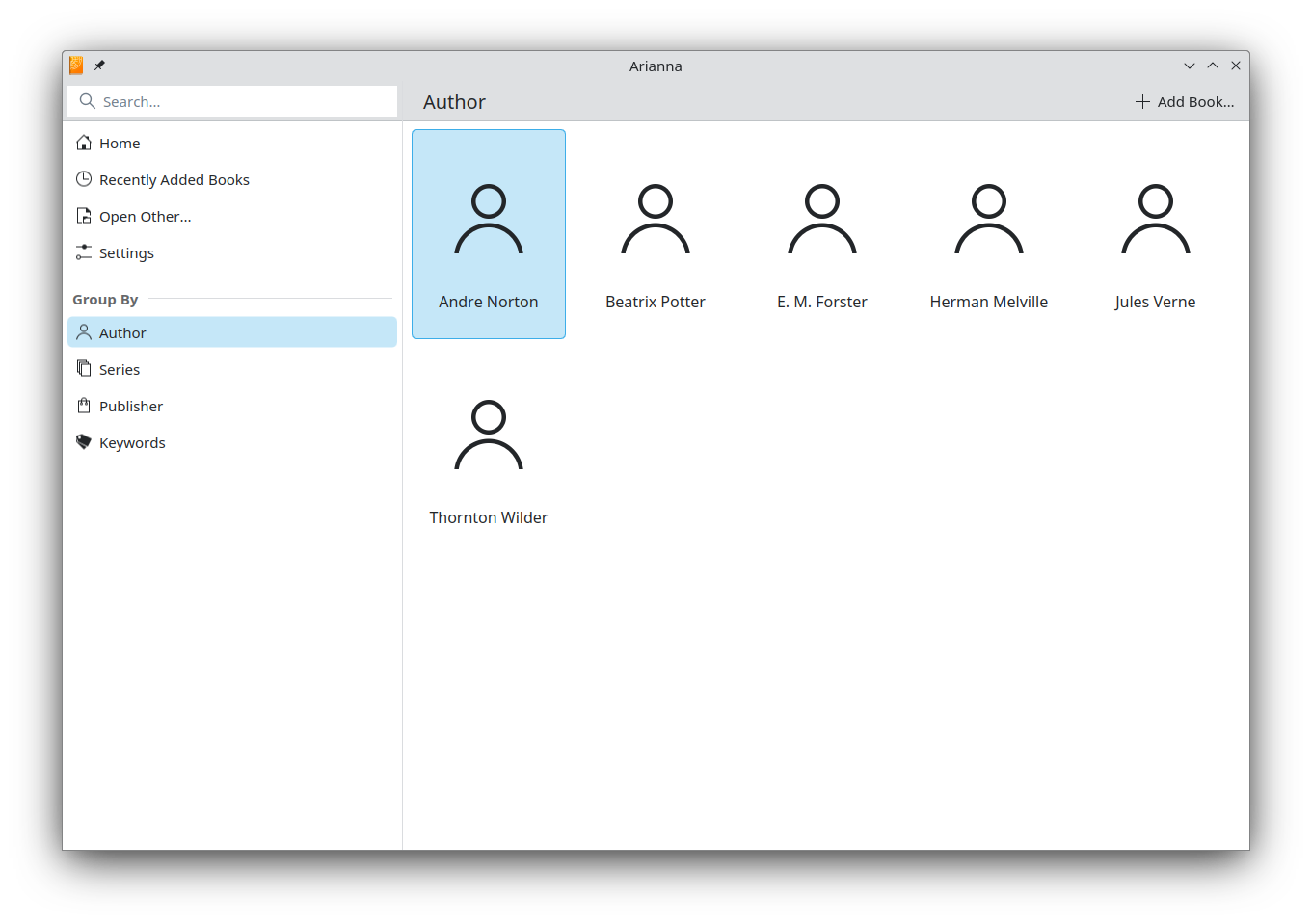
Task: Minimize the Arianna window
Action: (x=1189, y=66)
